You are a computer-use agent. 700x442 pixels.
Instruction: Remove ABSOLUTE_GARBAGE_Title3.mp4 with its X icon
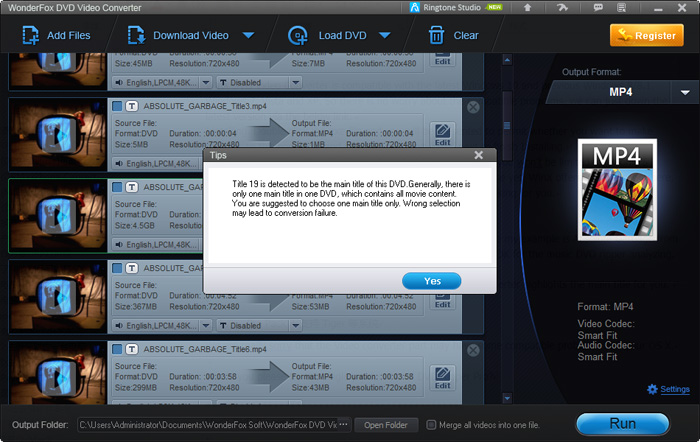[473, 107]
